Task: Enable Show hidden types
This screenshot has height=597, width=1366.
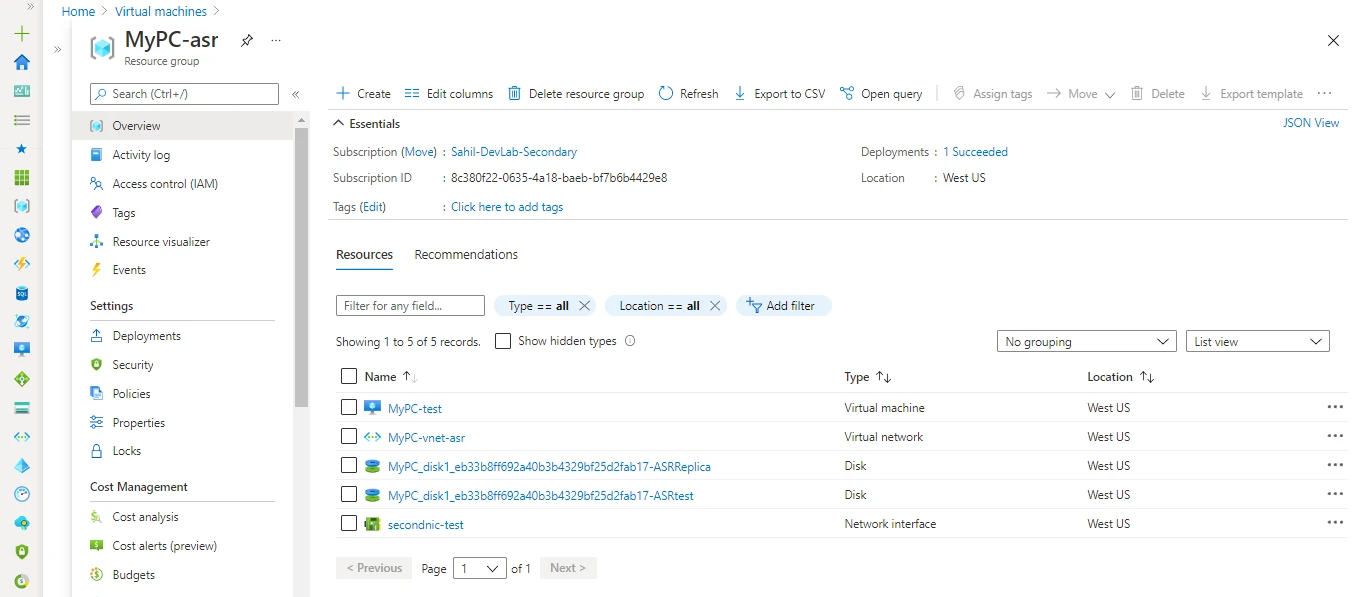Action: coord(503,340)
